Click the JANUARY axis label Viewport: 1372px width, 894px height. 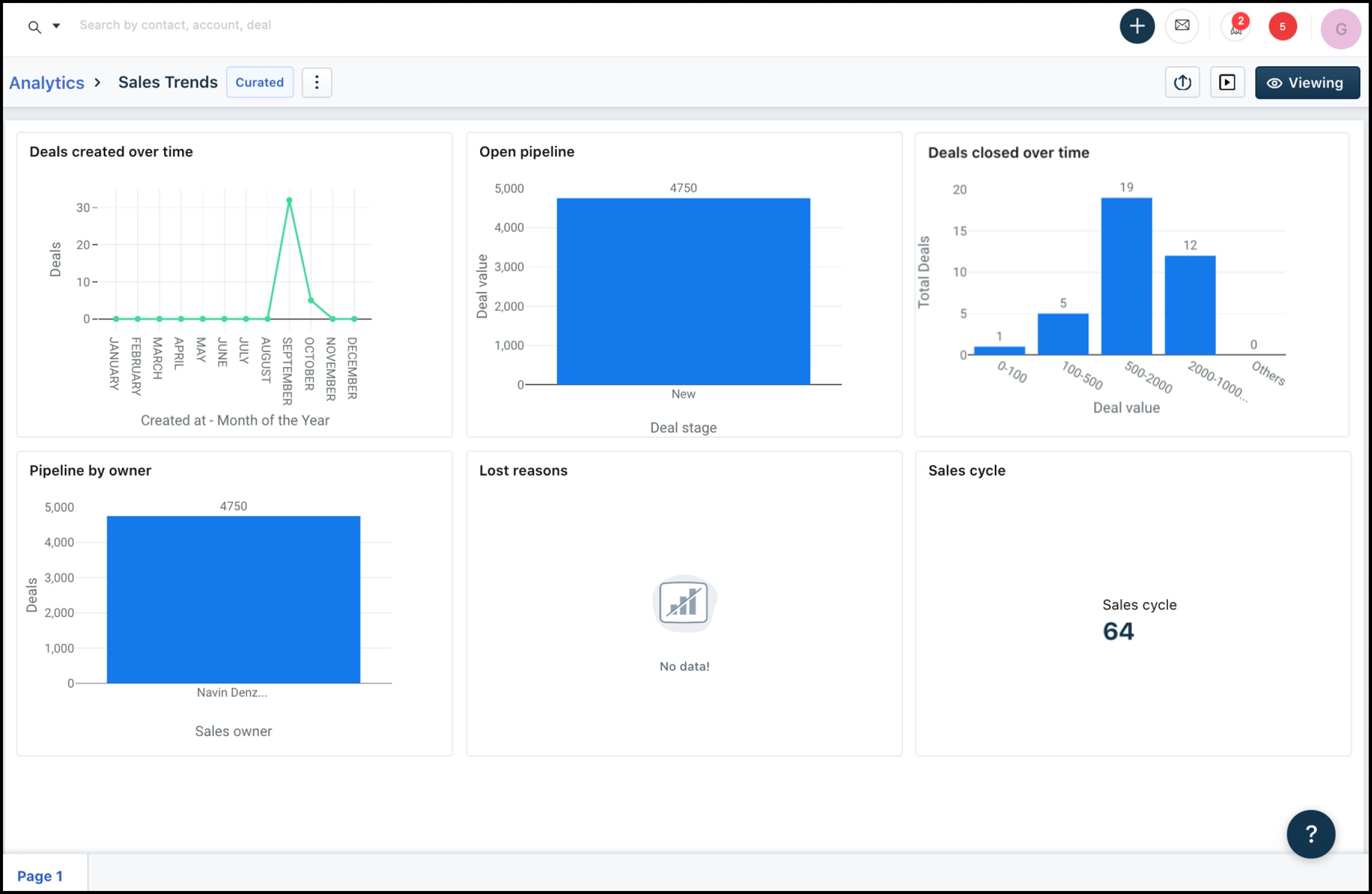114,364
